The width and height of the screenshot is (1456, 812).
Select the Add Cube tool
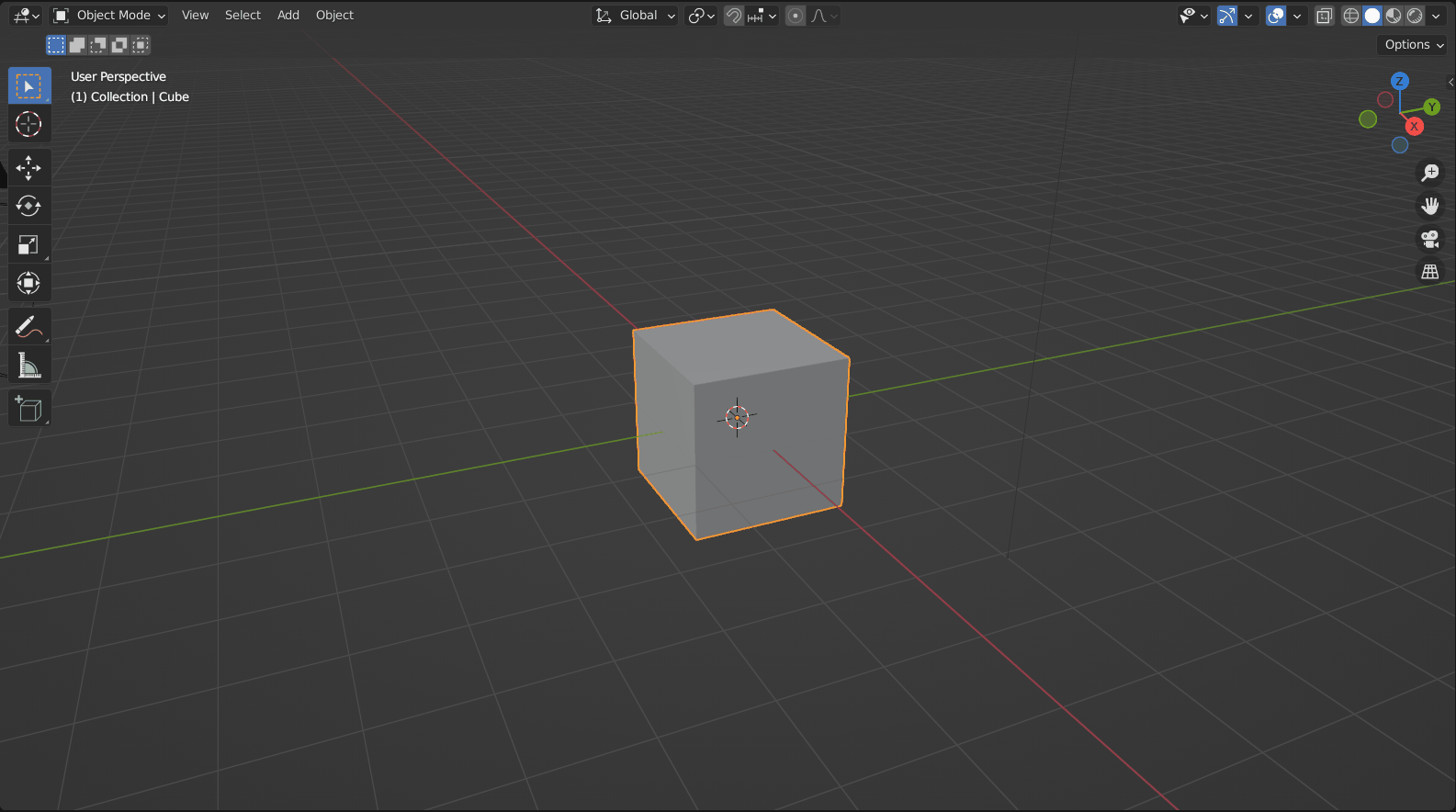pyautogui.click(x=29, y=408)
